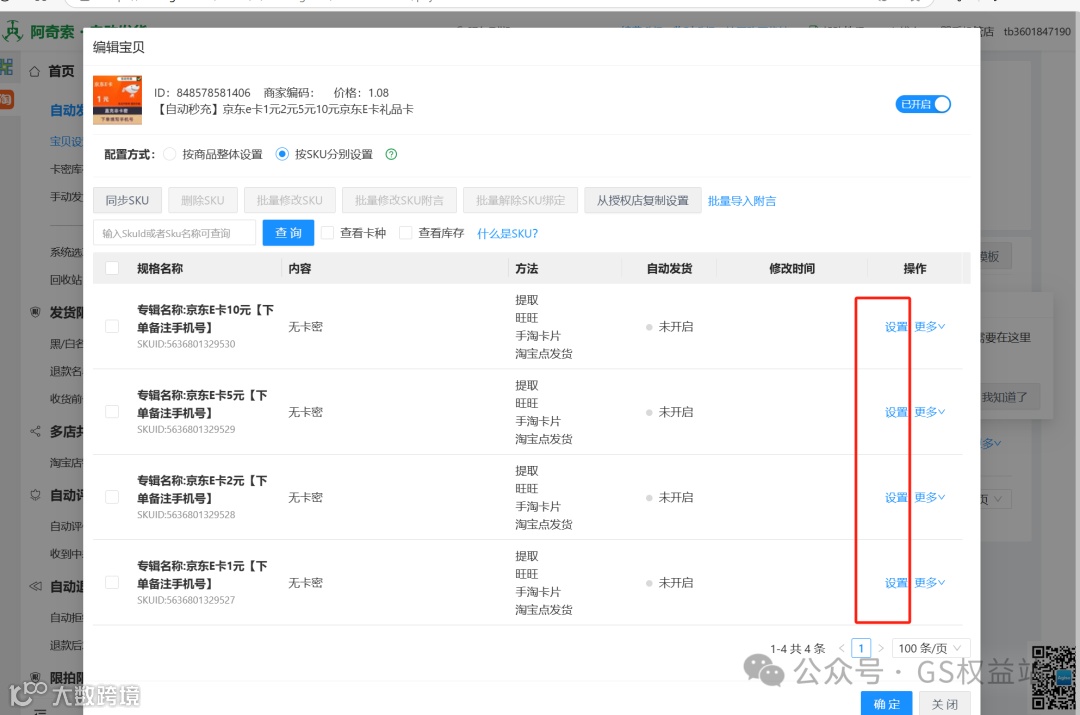Click 设置 for 京东E卡10元 row

pyautogui.click(x=895, y=327)
